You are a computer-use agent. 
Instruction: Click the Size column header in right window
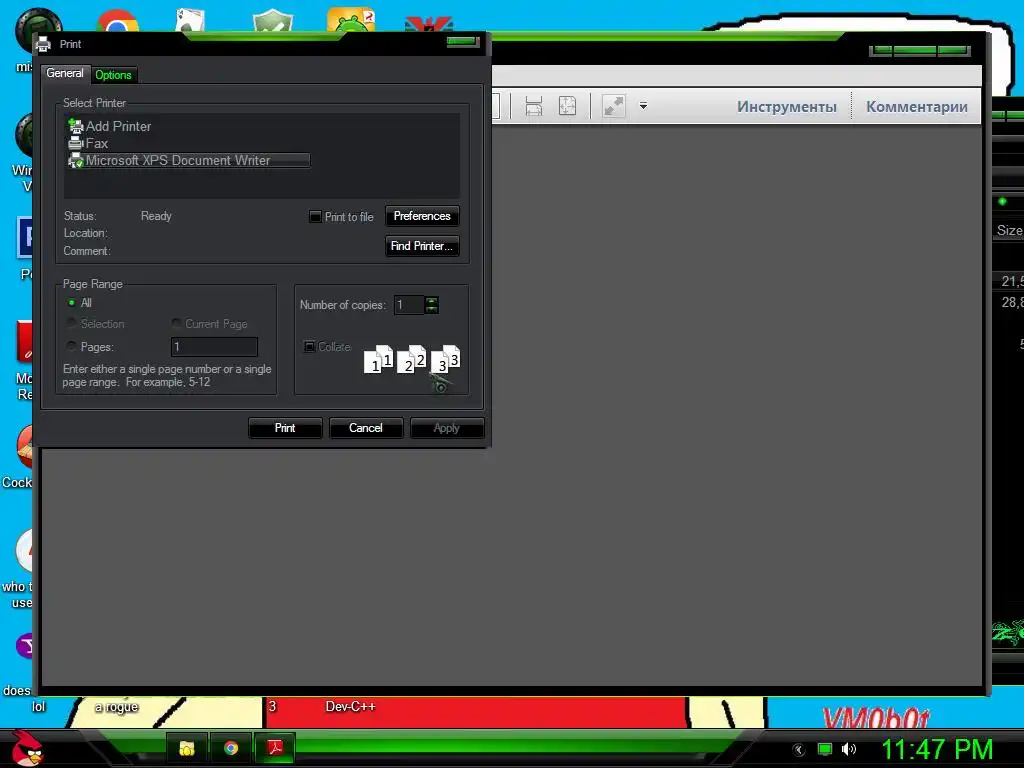[1009, 230]
